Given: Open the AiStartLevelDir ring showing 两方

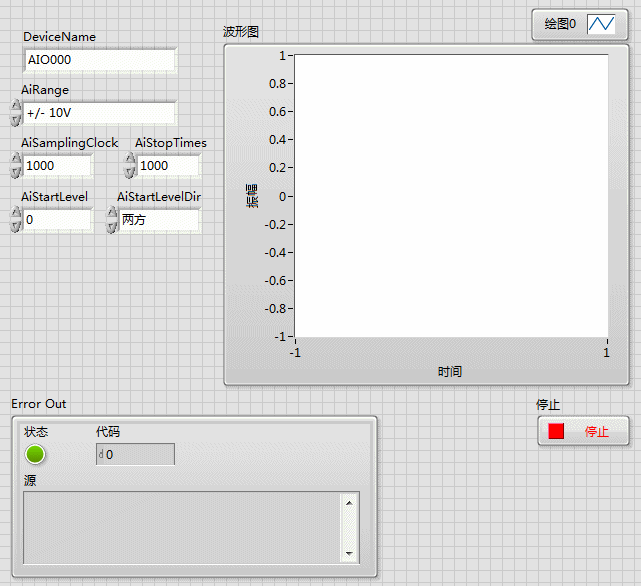Looking at the screenshot, I should click(158, 219).
